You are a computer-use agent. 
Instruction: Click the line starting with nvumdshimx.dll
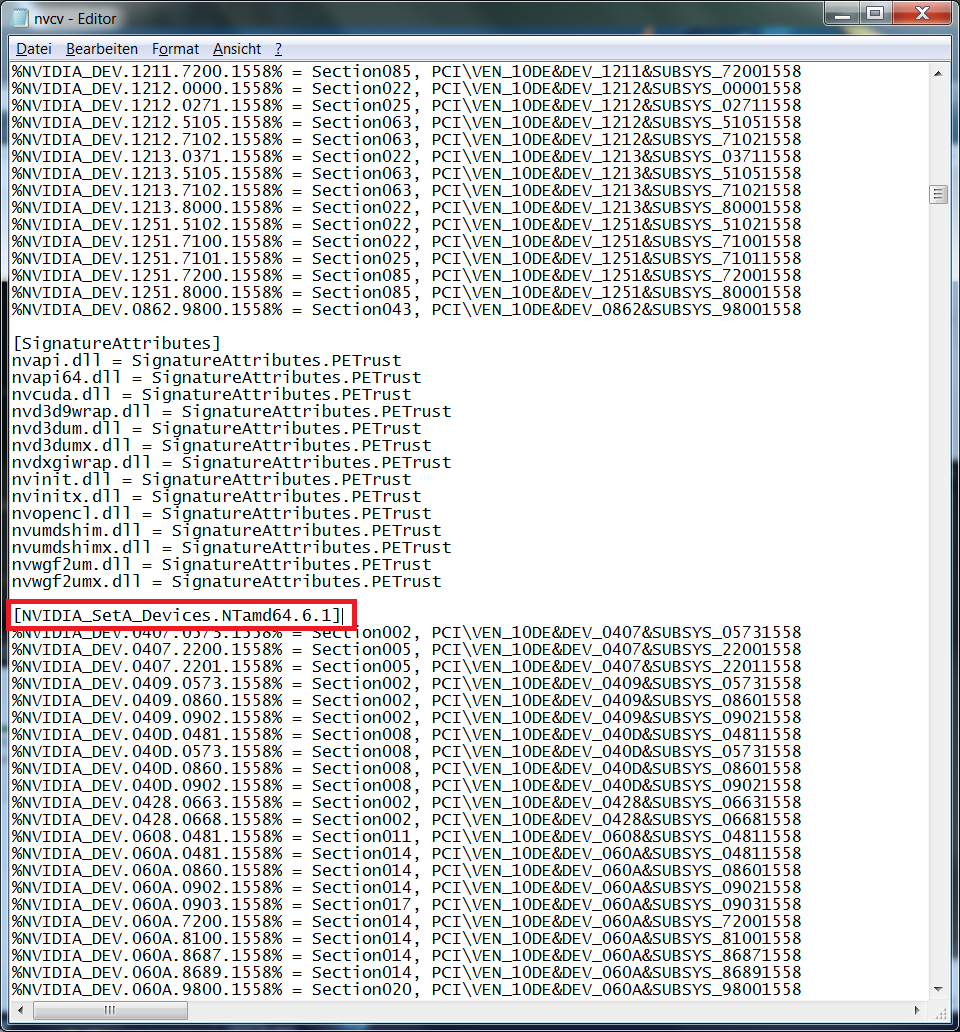(x=232, y=548)
